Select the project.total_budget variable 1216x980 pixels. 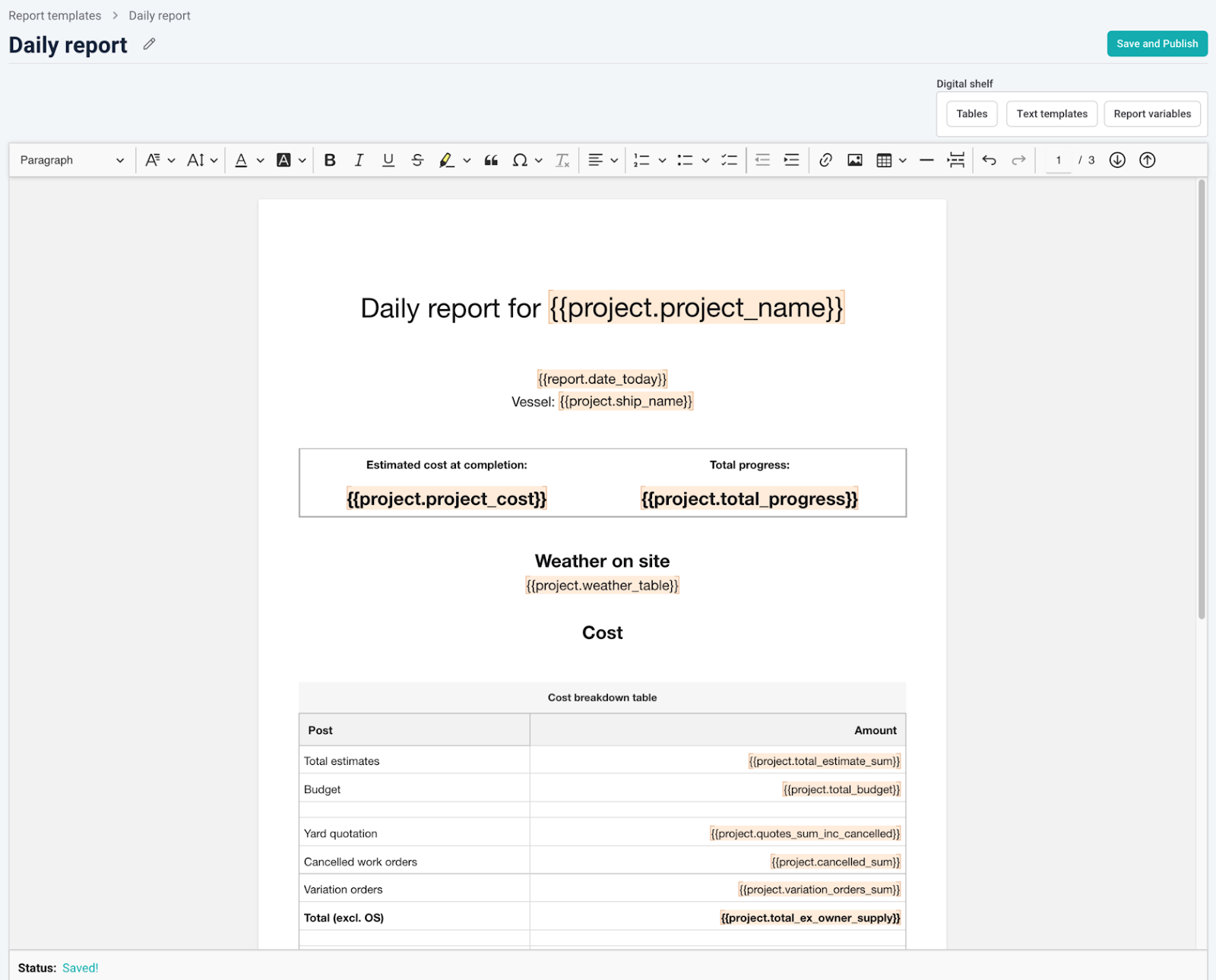click(x=841, y=789)
